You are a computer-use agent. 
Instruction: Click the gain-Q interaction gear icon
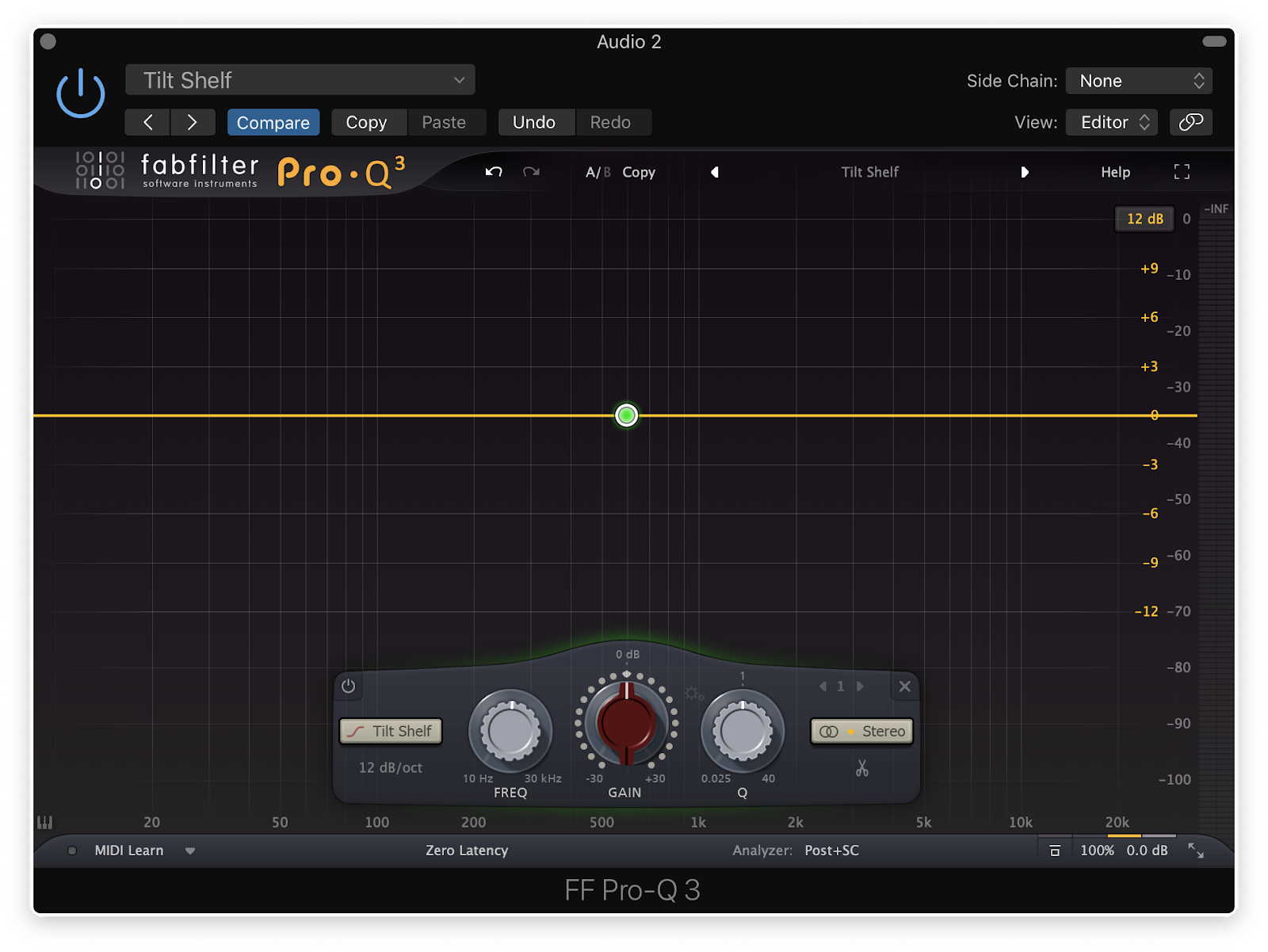tap(694, 694)
